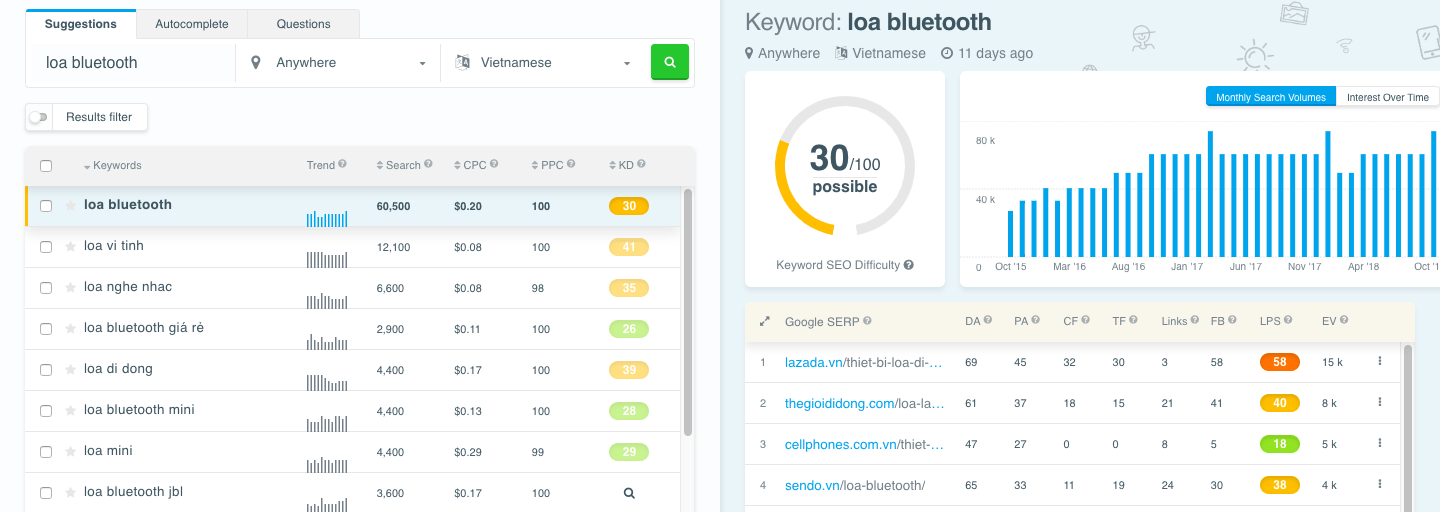Toggle the Results filter switch
The width and height of the screenshot is (1440, 512).
(38, 117)
